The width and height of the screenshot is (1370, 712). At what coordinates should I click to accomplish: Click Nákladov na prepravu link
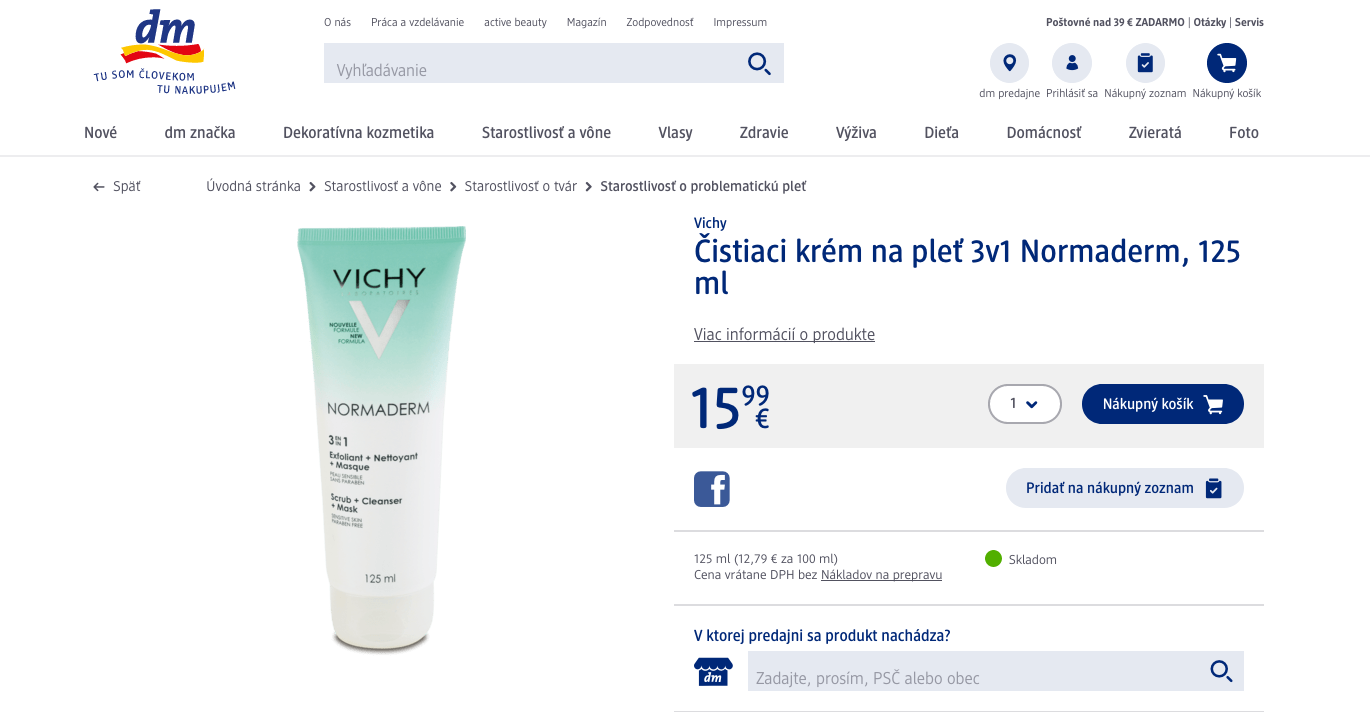click(881, 575)
